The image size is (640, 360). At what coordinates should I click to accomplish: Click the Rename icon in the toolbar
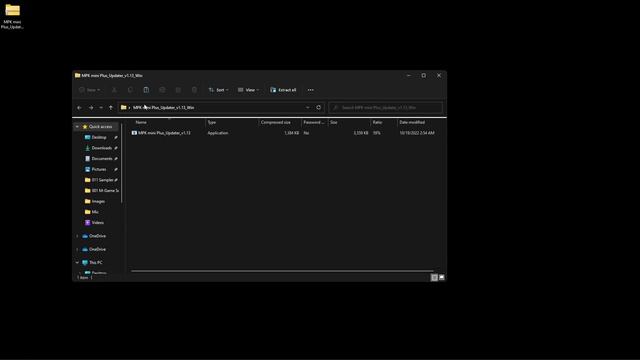pos(162,90)
